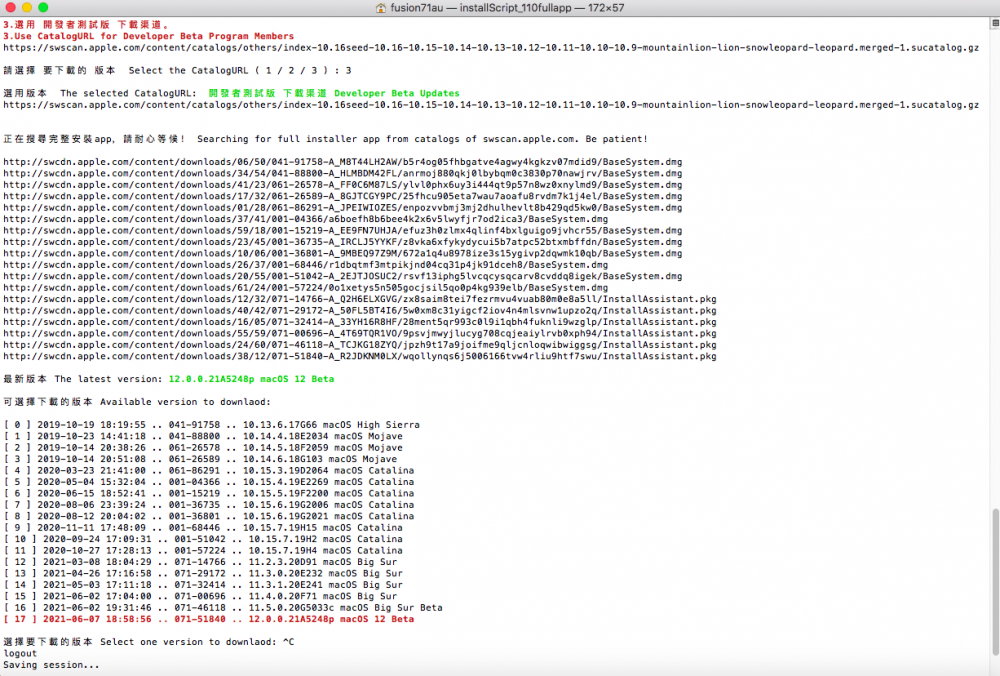Click the prompt 'Select the CatalogURL ( 1 / 2 / 3 ) : 3'
This screenshot has width=1000, height=676.
click(240, 71)
